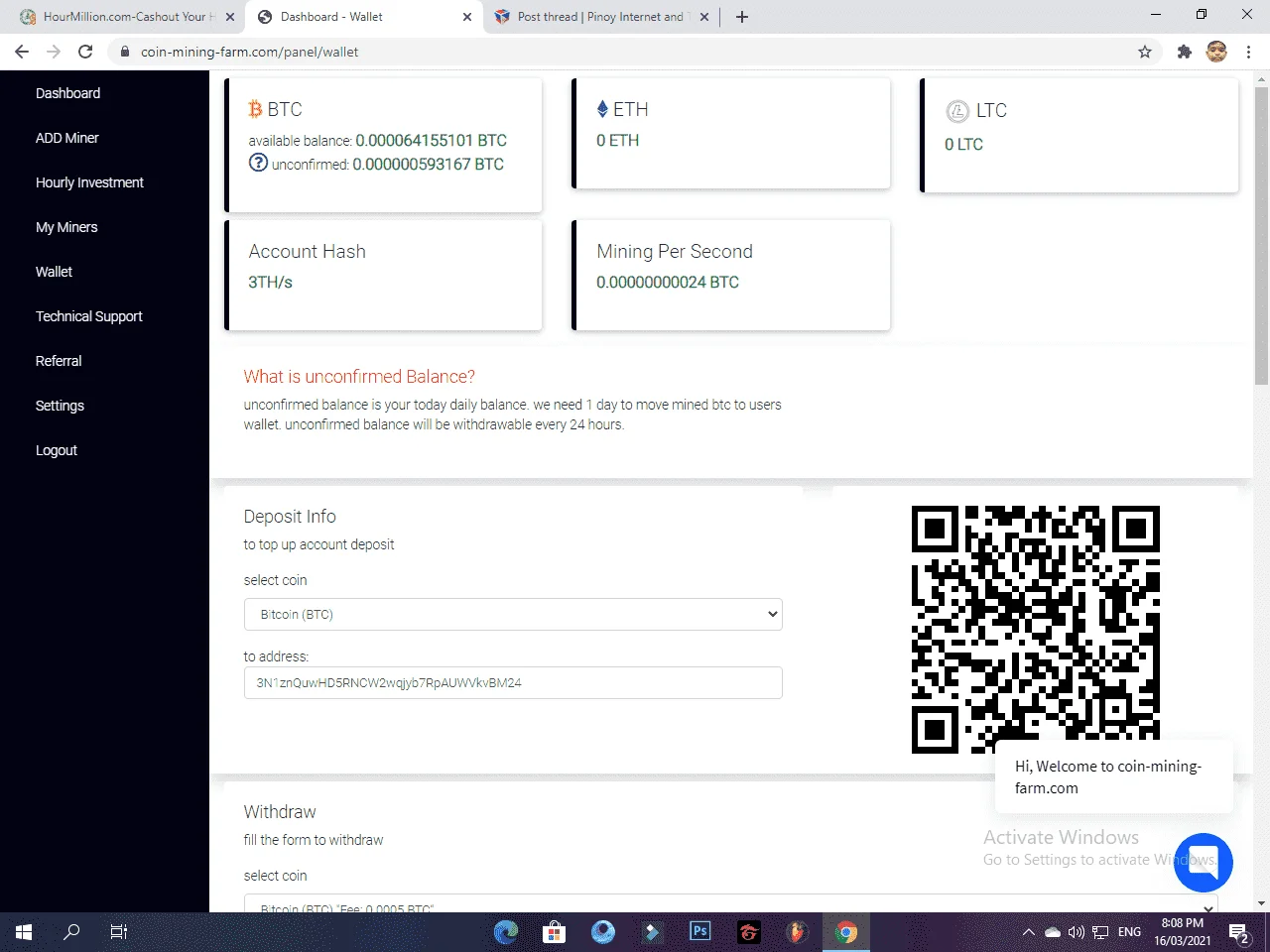Click the deposit address field
Image resolution: width=1270 pixels, height=952 pixels.
[513, 683]
